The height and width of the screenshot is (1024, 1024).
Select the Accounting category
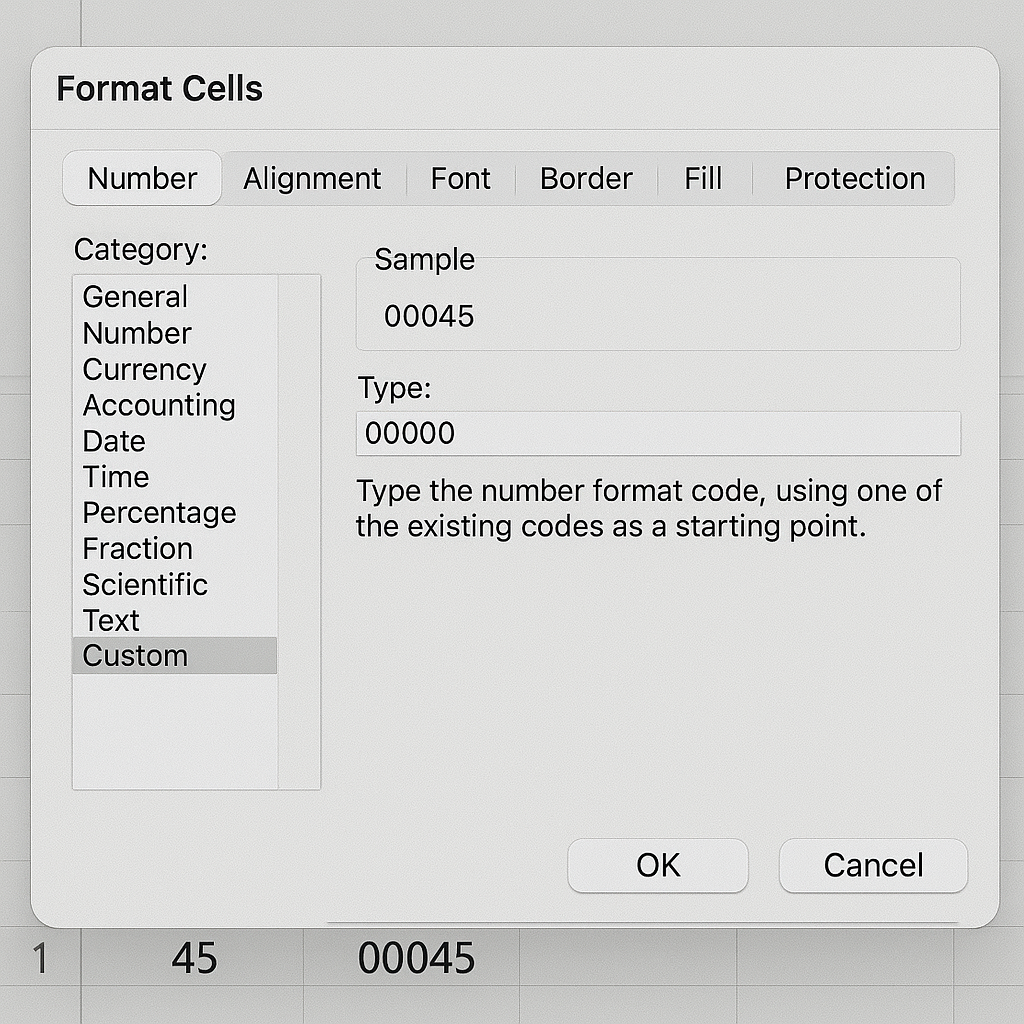pyautogui.click(x=159, y=405)
